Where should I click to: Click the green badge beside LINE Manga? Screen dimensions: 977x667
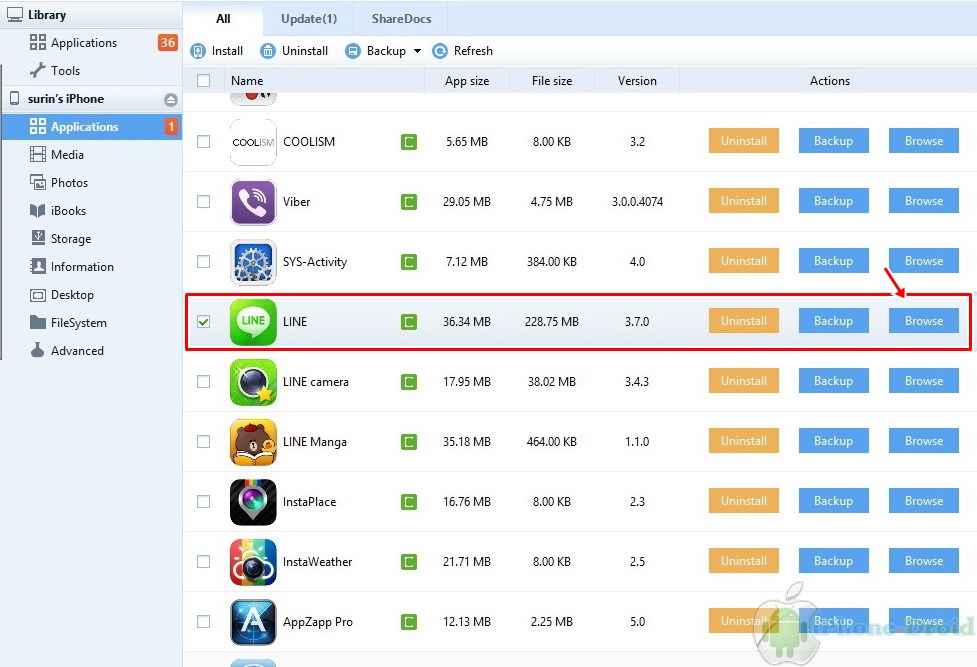(409, 442)
